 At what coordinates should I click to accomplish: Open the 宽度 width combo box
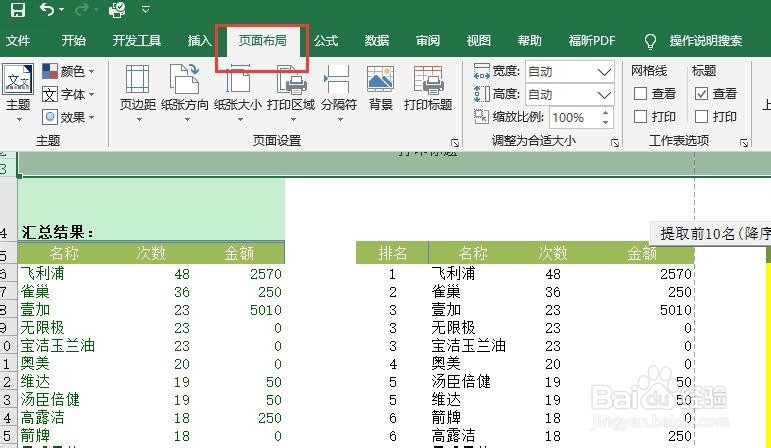pos(569,72)
